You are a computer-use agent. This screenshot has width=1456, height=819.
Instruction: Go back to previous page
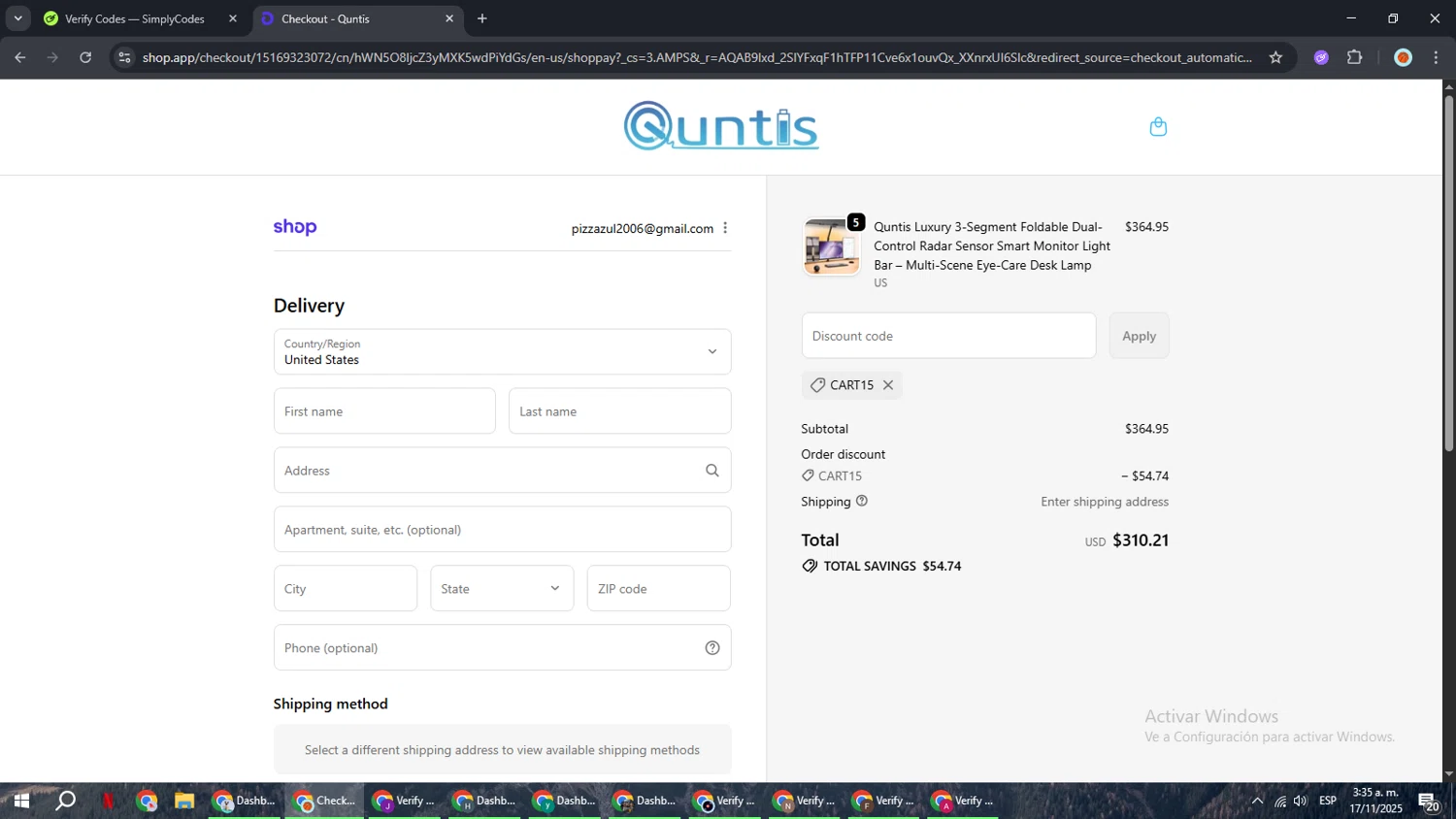click(x=20, y=57)
